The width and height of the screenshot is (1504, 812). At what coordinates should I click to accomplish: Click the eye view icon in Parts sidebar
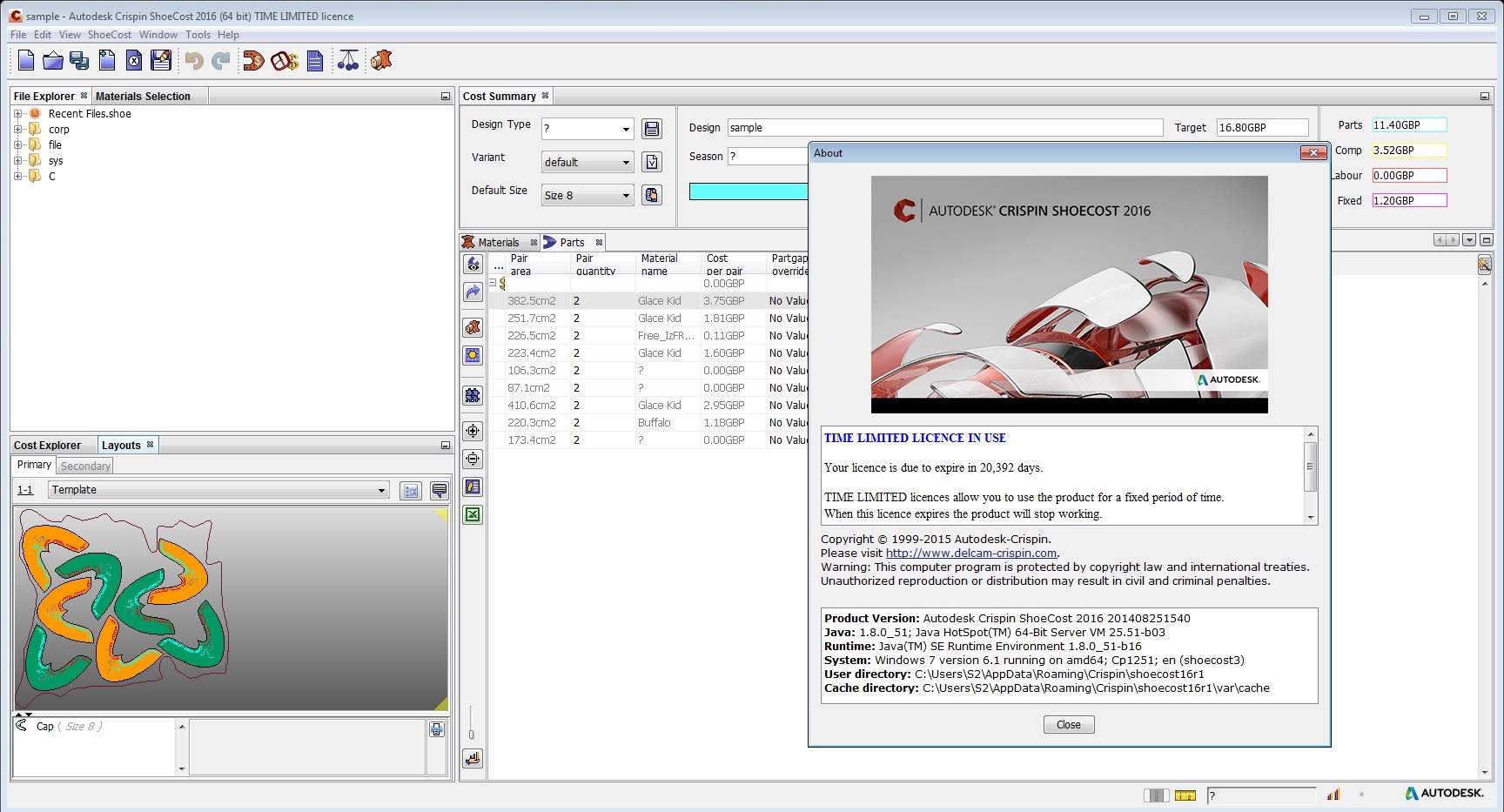(473, 264)
